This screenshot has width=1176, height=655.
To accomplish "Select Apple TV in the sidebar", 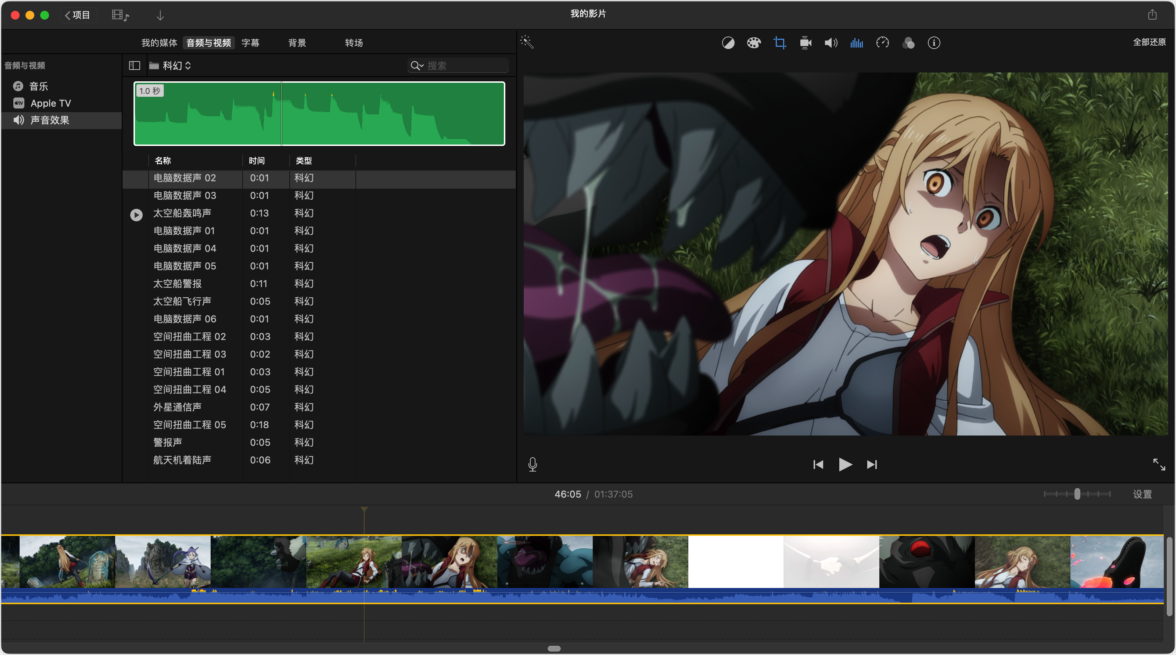I will [51, 104].
